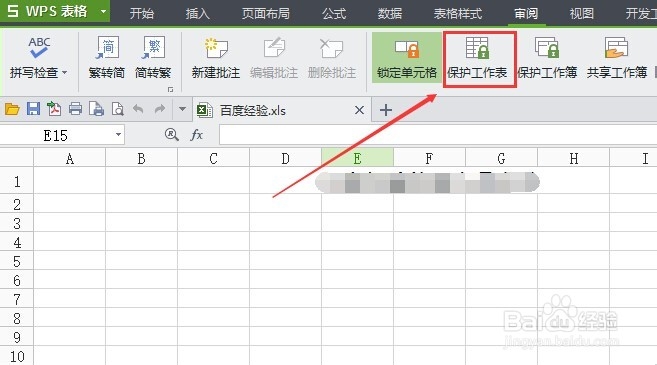This screenshot has width=657, height=365.
Task: Select column G header
Action: (502, 158)
